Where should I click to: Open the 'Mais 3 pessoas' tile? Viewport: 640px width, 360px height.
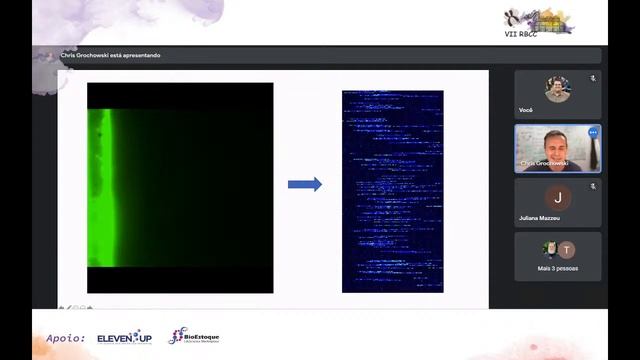pos(558,257)
